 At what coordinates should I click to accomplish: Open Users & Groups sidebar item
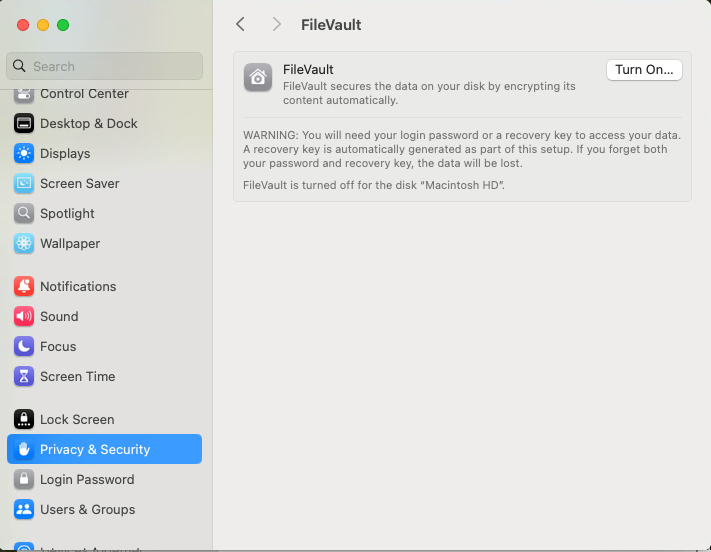(104, 509)
